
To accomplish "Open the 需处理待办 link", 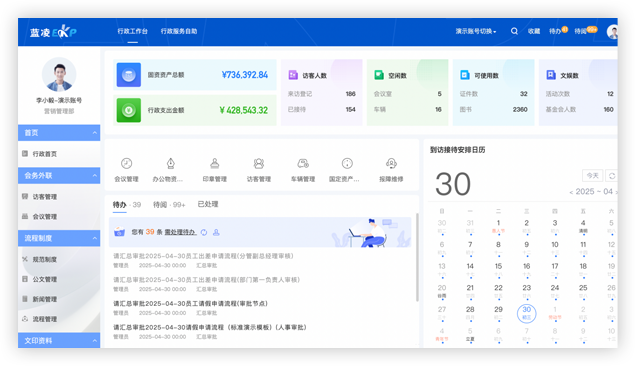I will [x=180, y=232].
